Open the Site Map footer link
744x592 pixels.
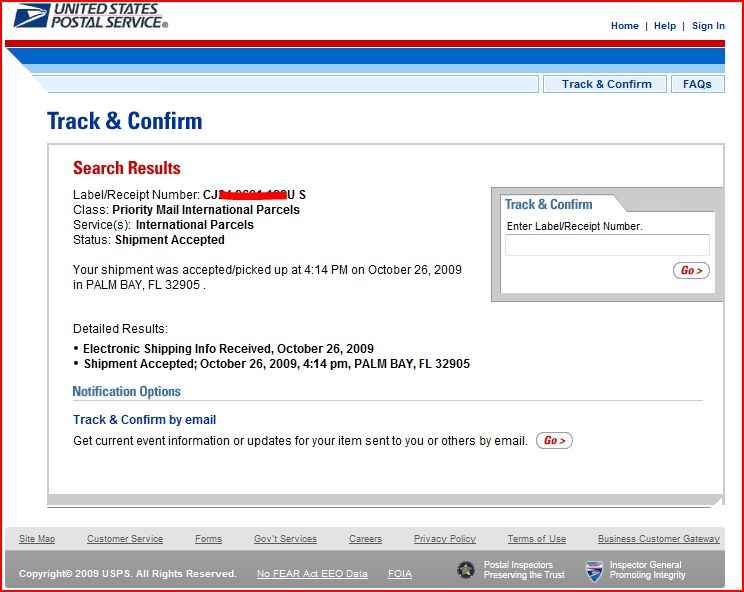(37, 538)
